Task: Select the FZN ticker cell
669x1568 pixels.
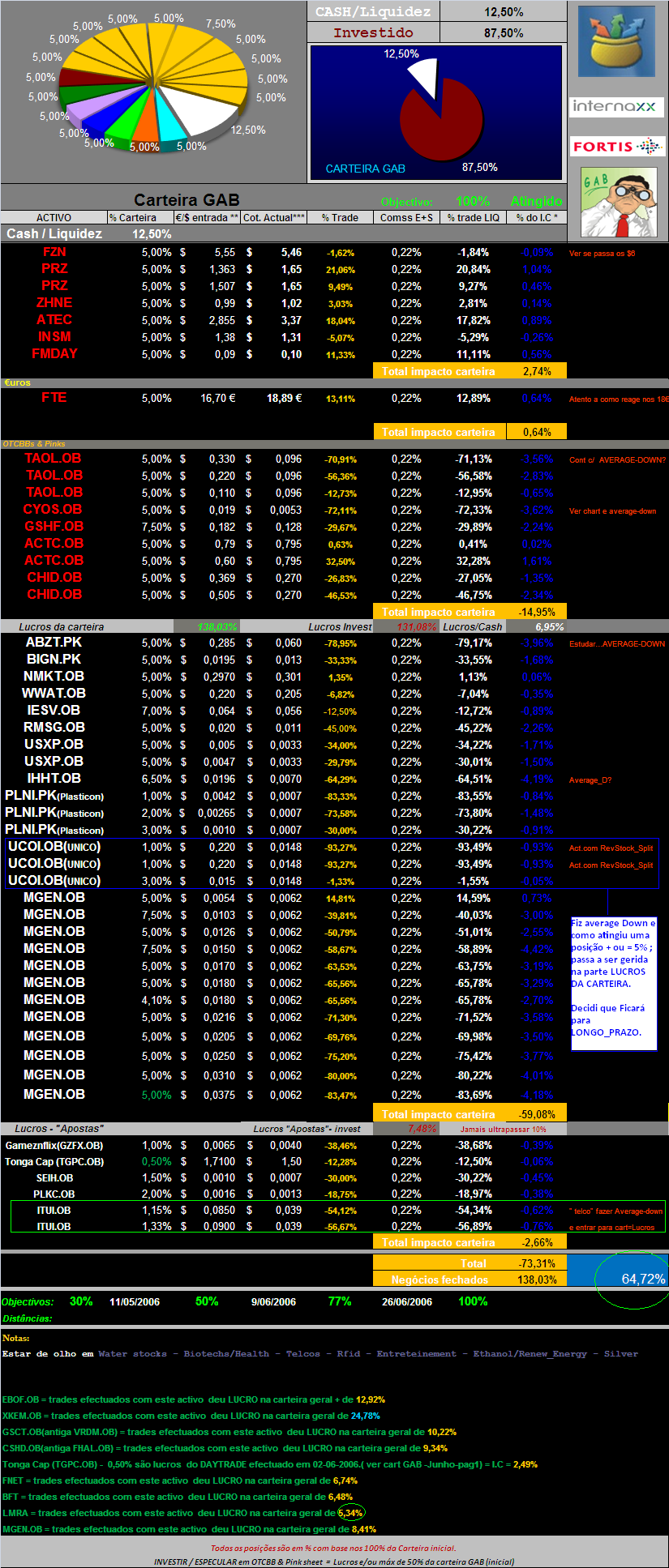Action: (54, 252)
